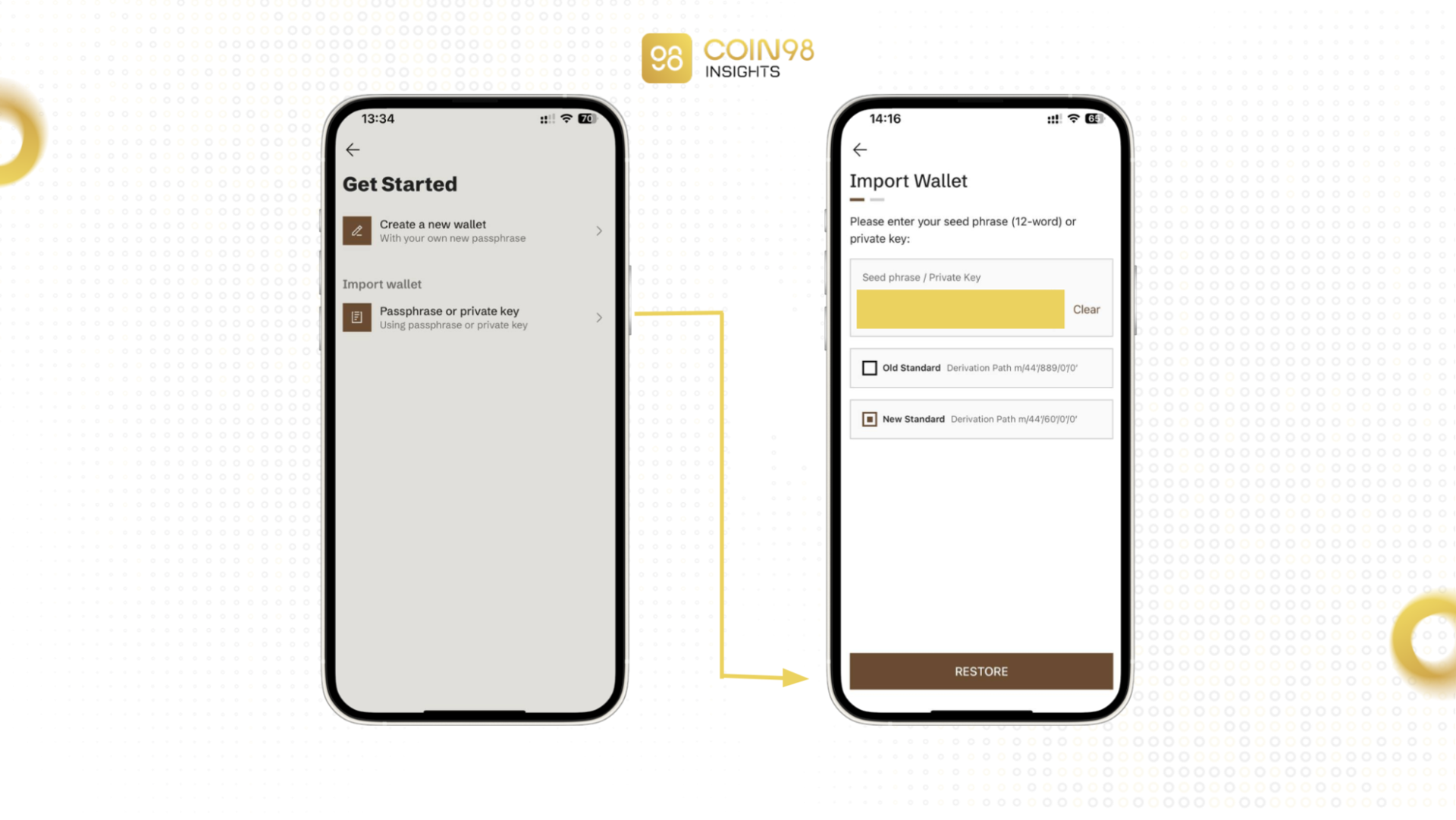Click the Create a new wallet icon
Viewport: 1456px width, 820px height.
357,230
